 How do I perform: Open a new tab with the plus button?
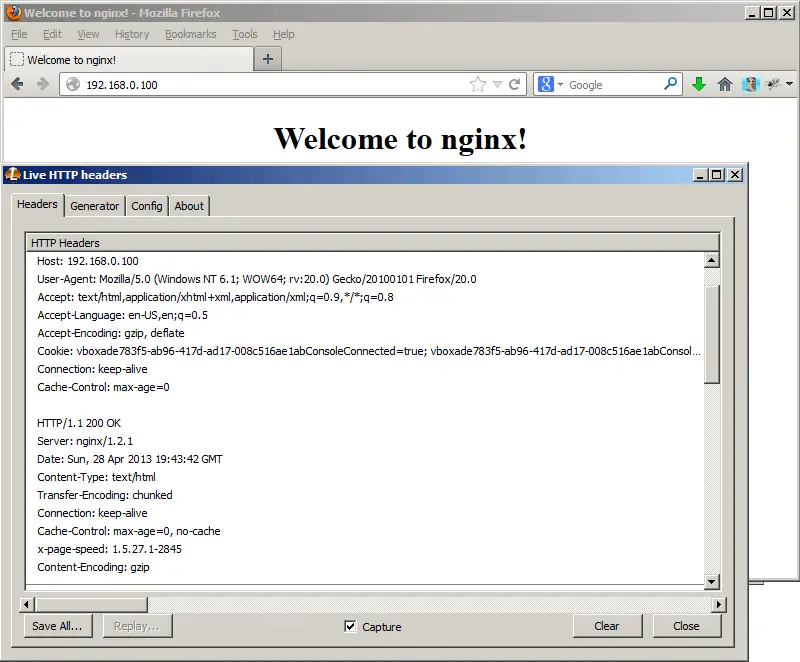point(268,59)
